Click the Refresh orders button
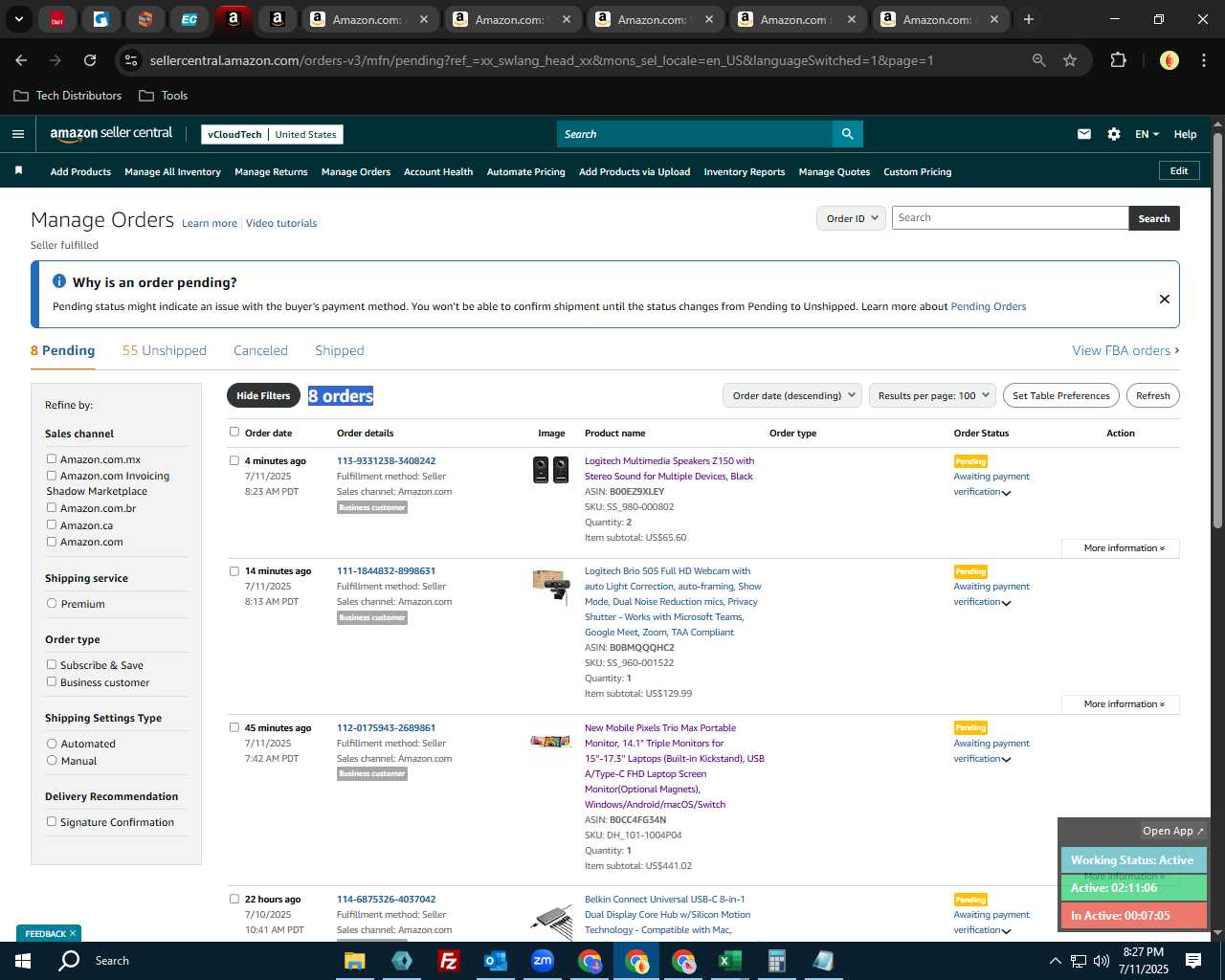Viewport: 1225px width, 980px height. [1153, 395]
